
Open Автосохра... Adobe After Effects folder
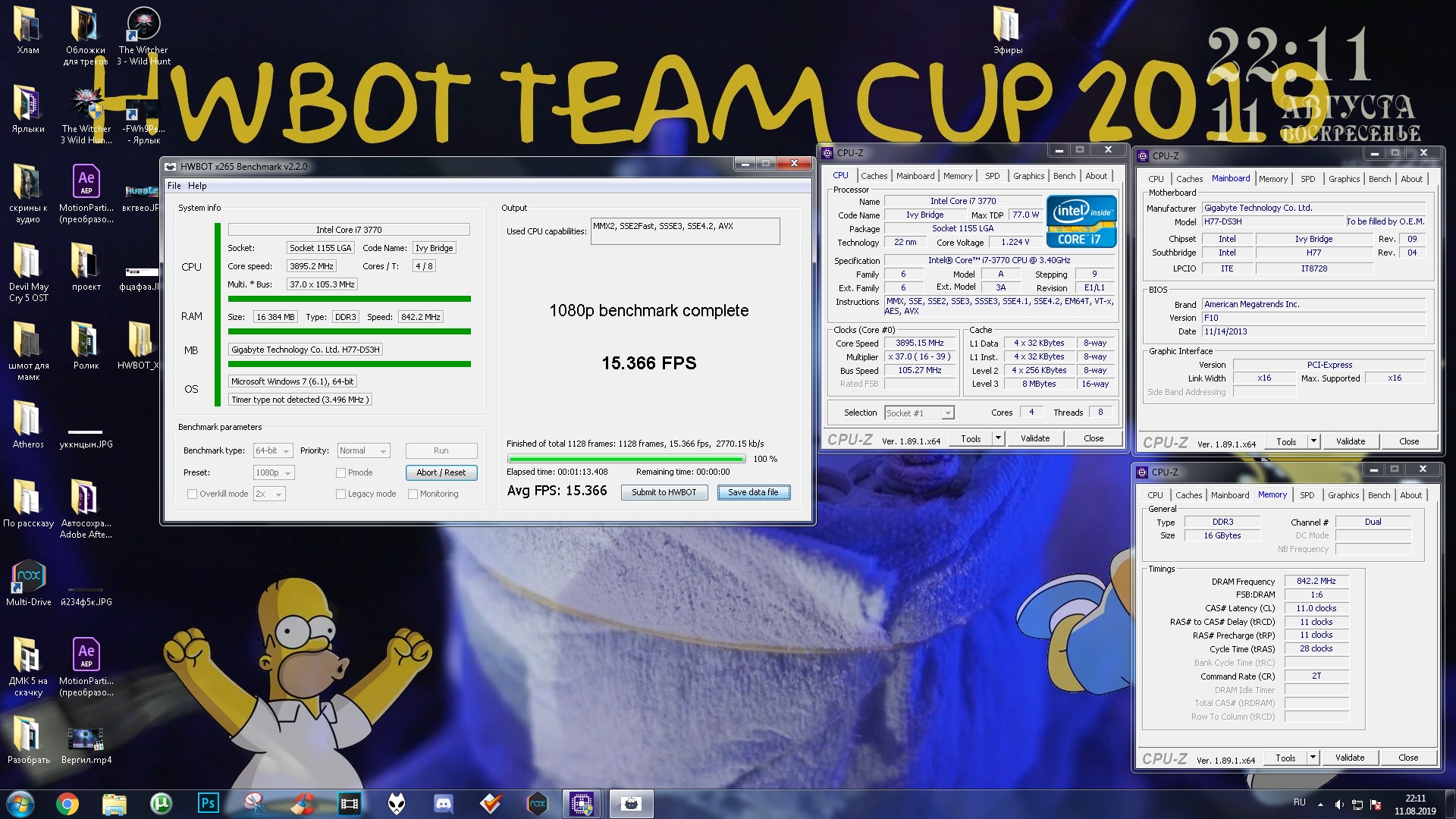point(86,508)
